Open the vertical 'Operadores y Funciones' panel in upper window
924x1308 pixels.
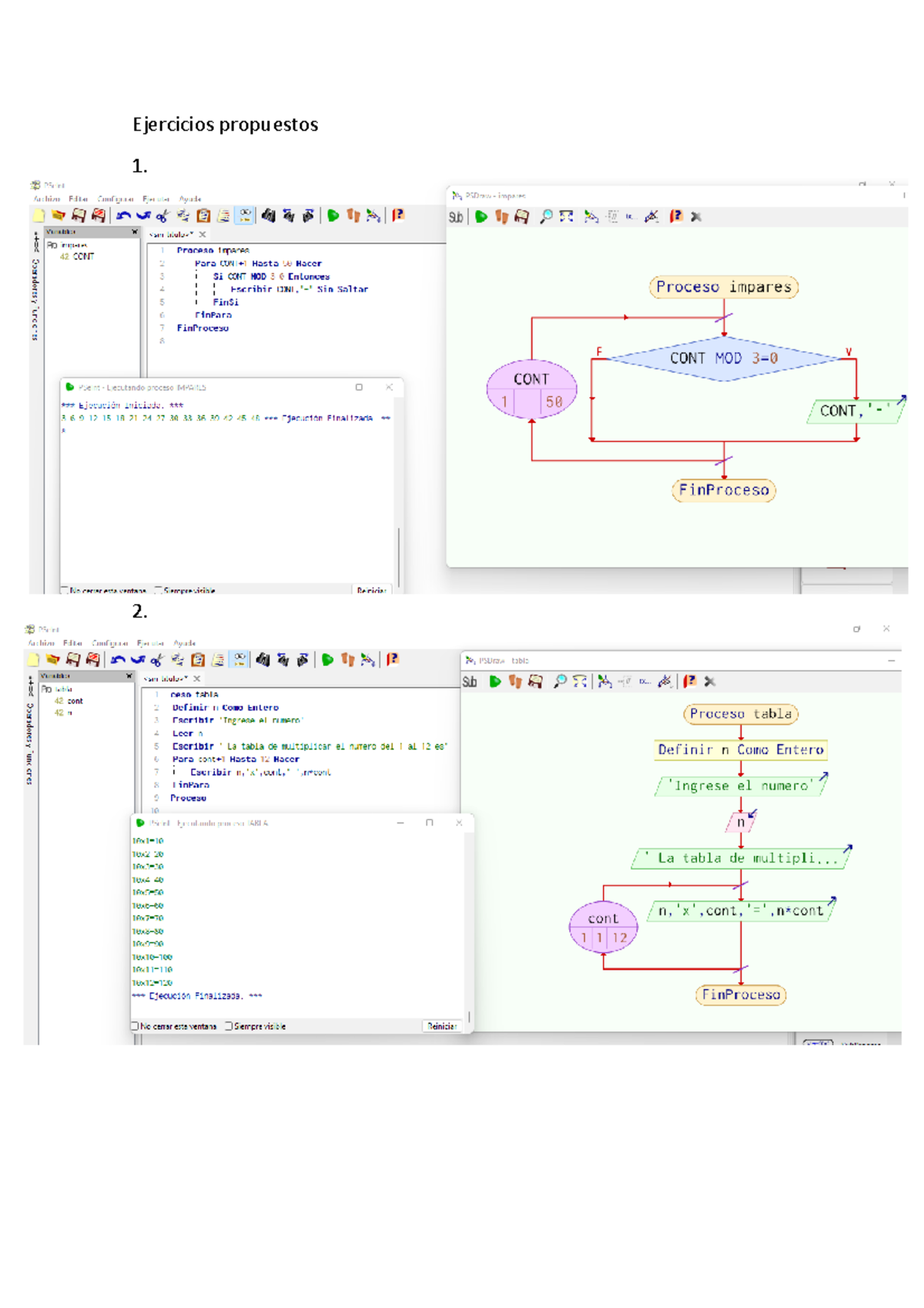coord(35,300)
